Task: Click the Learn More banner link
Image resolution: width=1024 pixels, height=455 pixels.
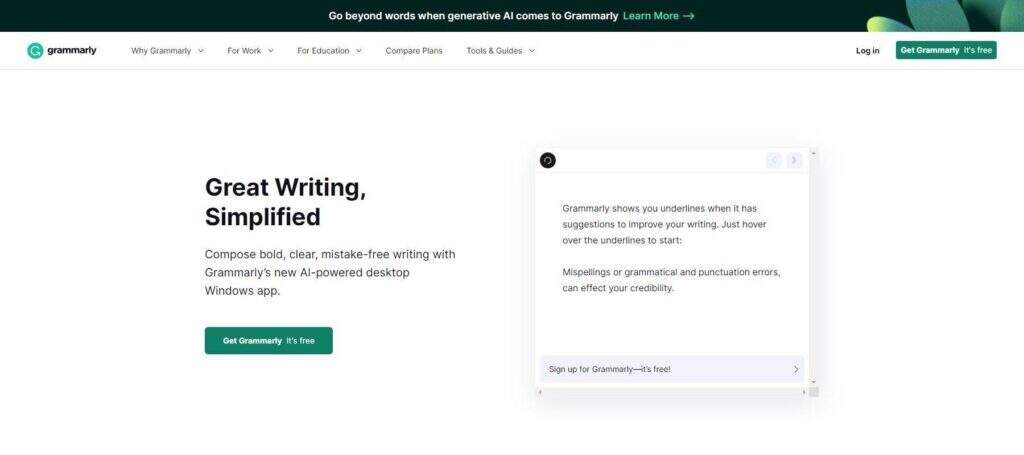Action: click(x=658, y=16)
